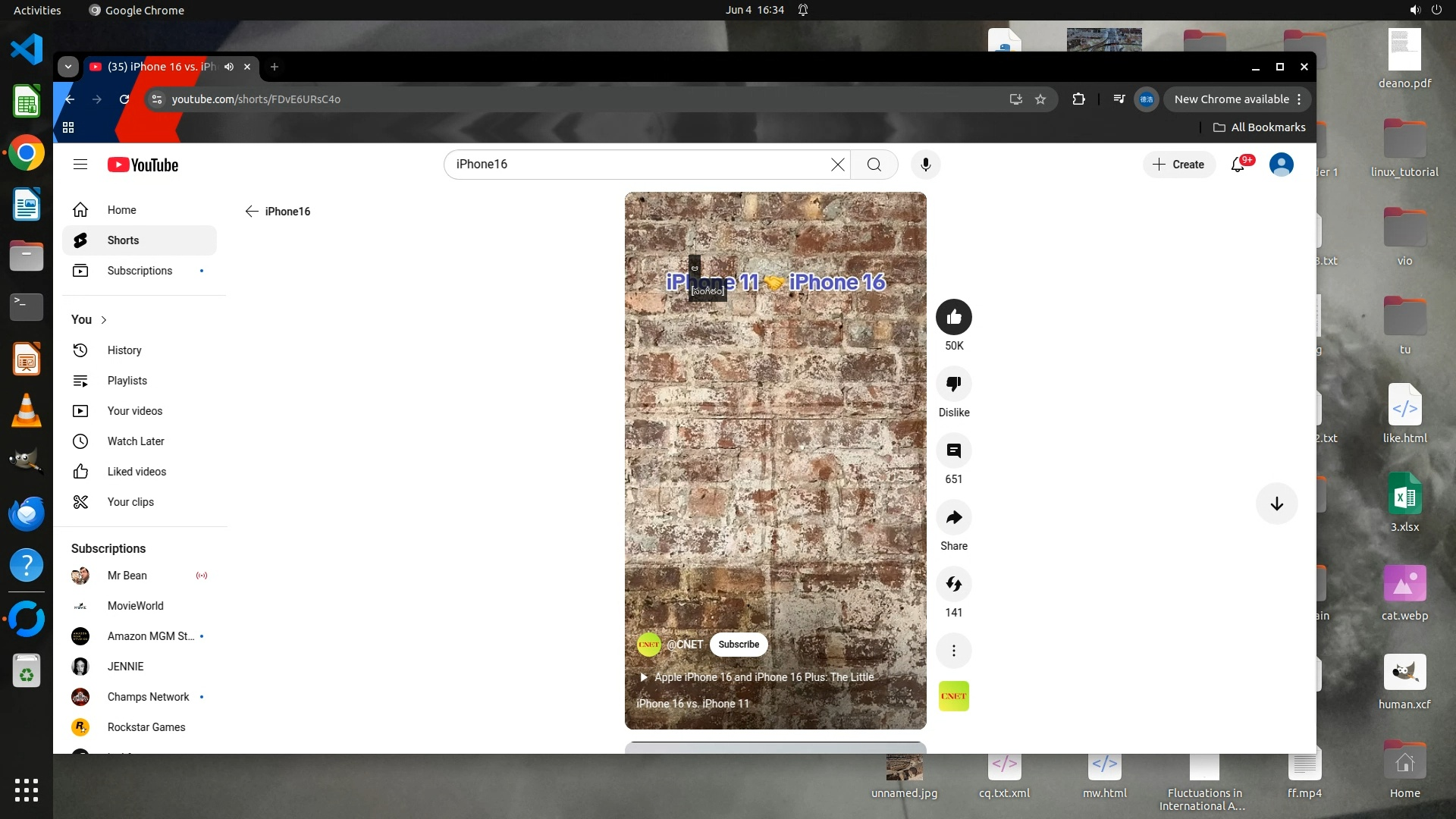Clear the iPhone16 search text
Image resolution: width=1456 pixels, height=819 pixels.
pyautogui.click(x=837, y=165)
